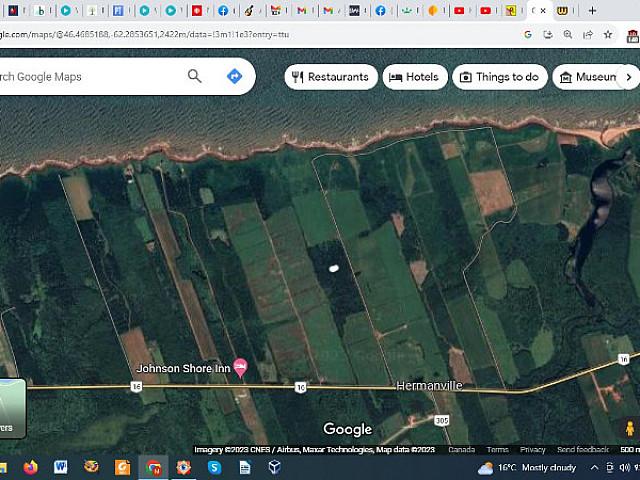Open the Privacy link in the map footer
The height and width of the screenshot is (480, 640).
coord(533,449)
